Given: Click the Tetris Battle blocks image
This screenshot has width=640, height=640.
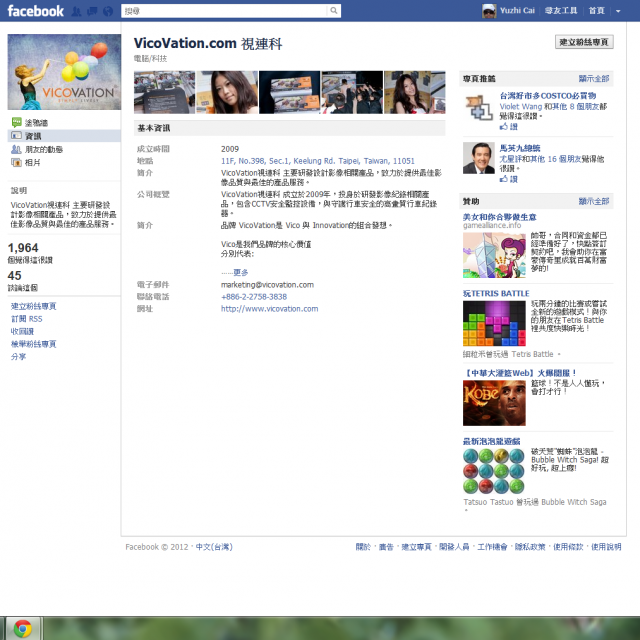Looking at the screenshot, I should tap(494, 324).
